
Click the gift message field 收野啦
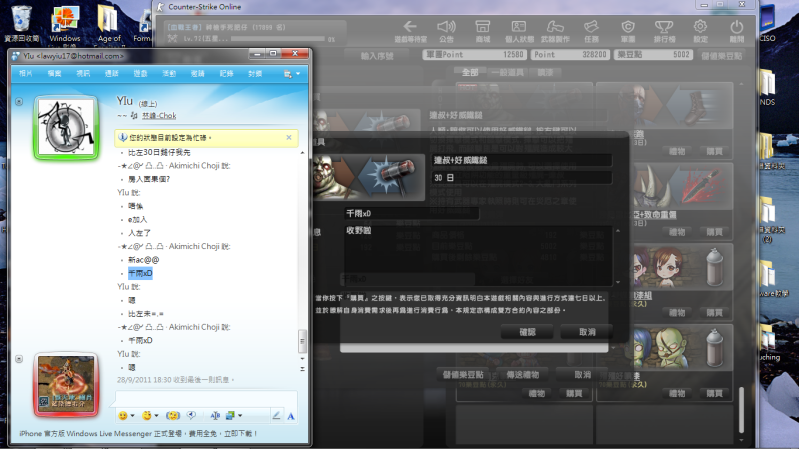tap(477, 255)
